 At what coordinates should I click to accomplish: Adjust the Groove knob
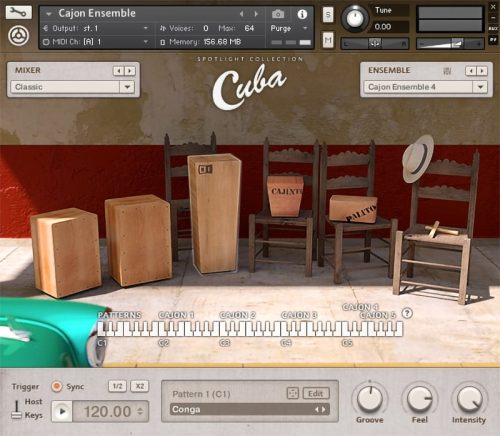(x=370, y=399)
